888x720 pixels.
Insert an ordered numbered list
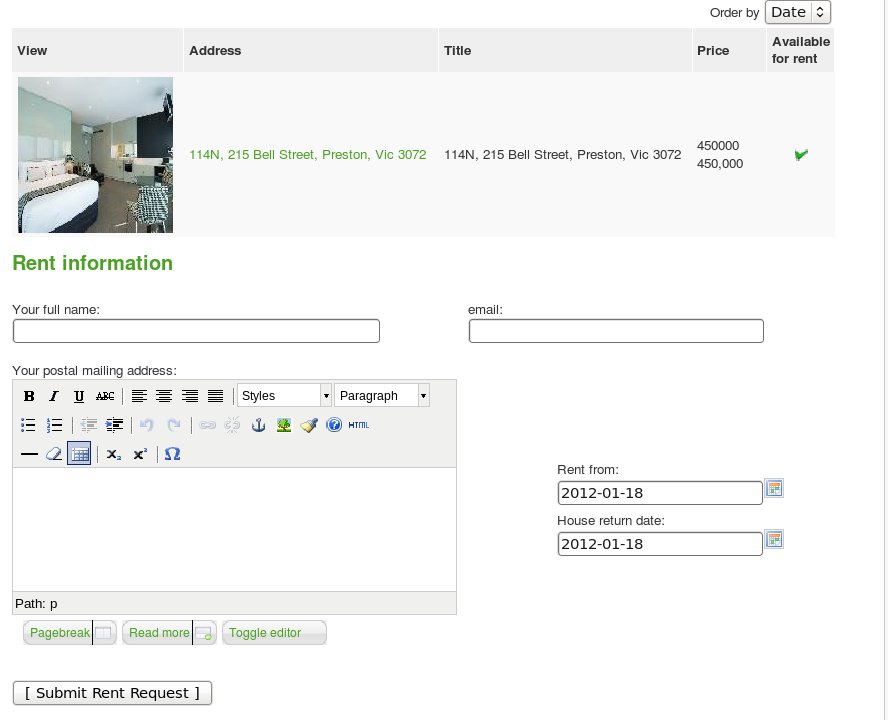[x=54, y=425]
